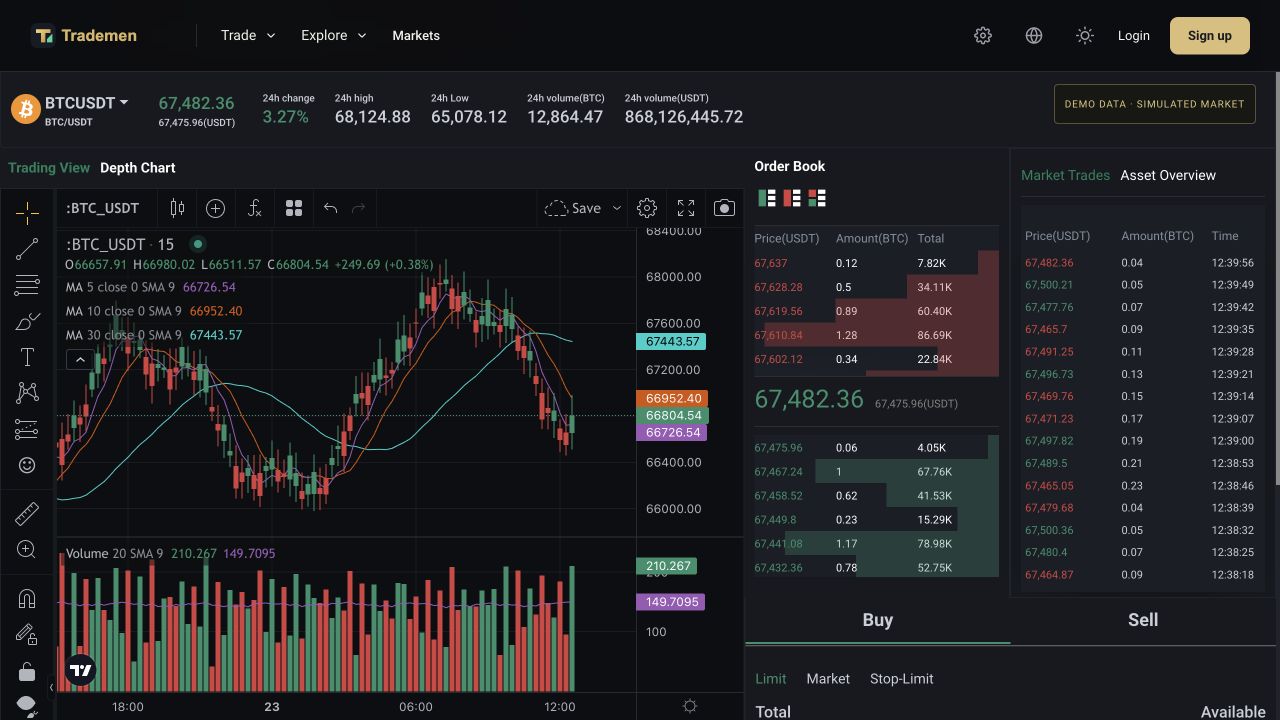The width and height of the screenshot is (1280, 720).
Task: Open the Fibonacci lines tool
Action: (27, 285)
